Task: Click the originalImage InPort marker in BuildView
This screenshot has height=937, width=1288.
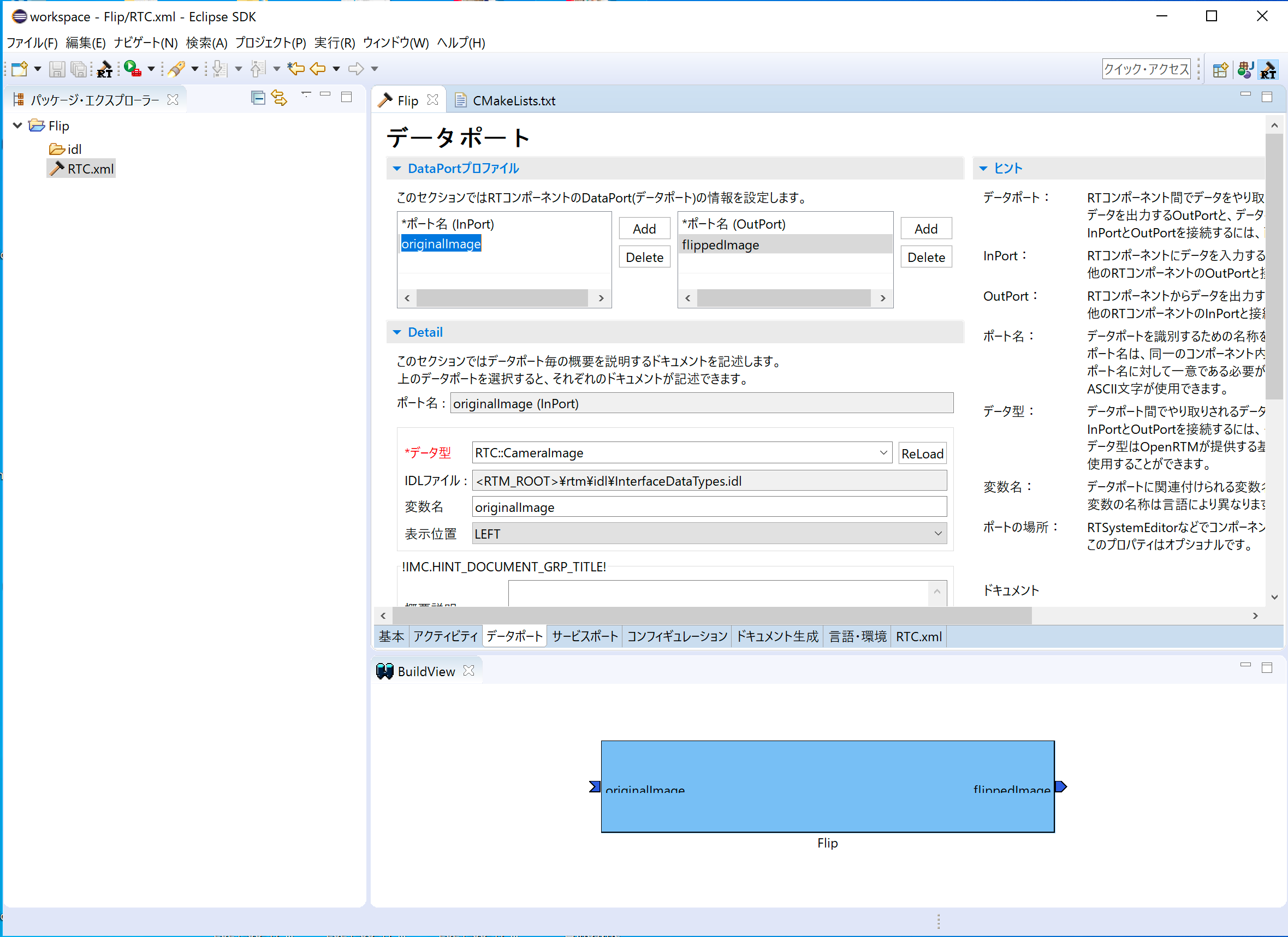Action: pos(595,786)
